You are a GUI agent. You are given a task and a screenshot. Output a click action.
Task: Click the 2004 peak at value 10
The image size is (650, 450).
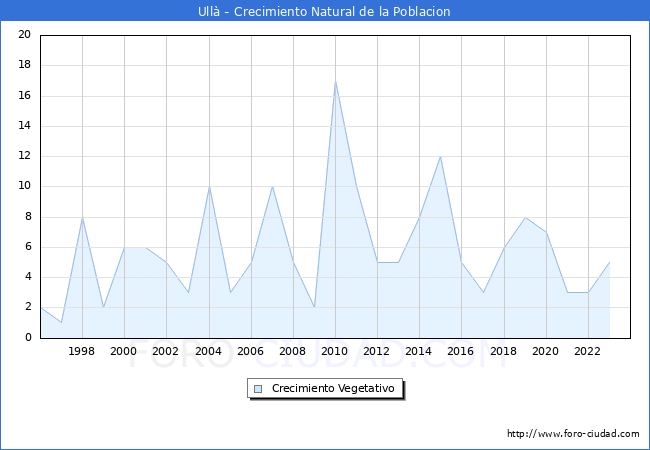pos(209,186)
